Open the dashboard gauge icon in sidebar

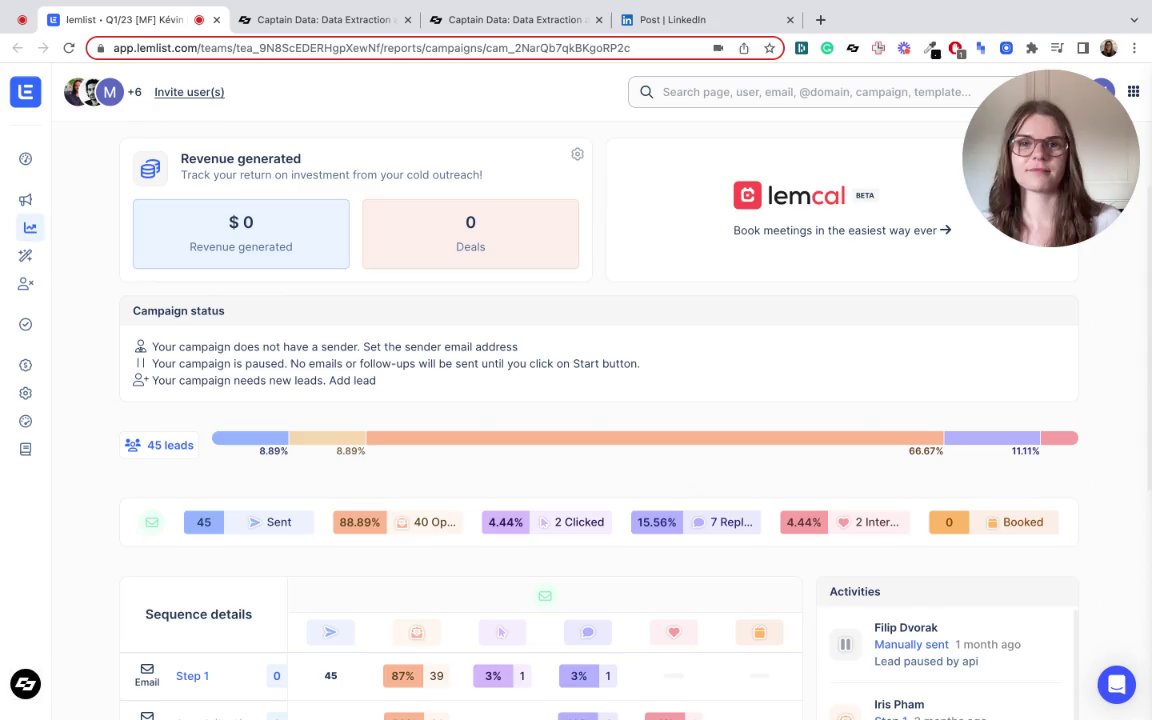click(26, 159)
